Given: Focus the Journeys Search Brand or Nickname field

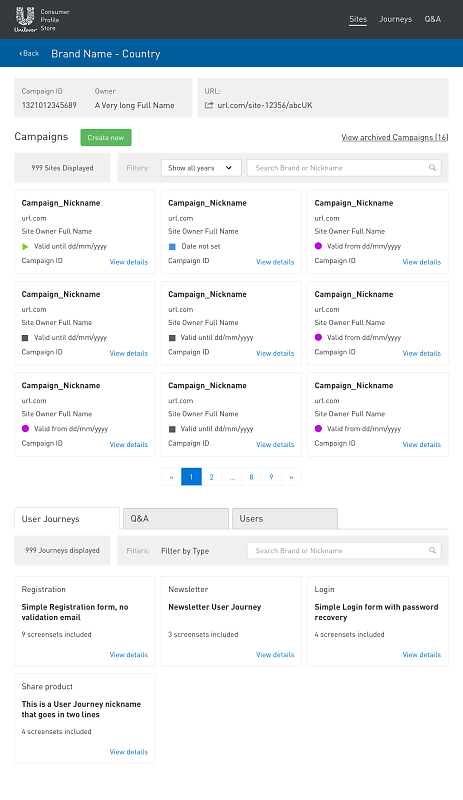Looking at the screenshot, I should point(344,551).
